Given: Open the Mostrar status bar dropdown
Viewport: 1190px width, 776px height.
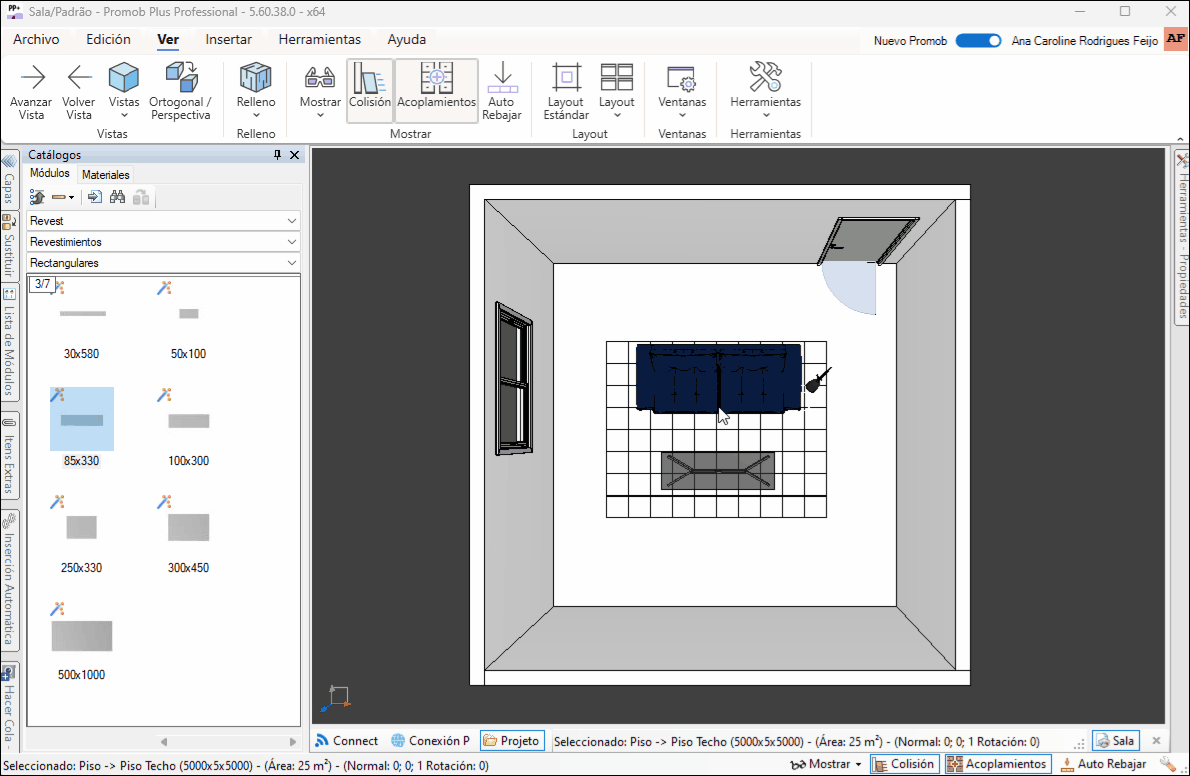Looking at the screenshot, I should coord(826,764).
